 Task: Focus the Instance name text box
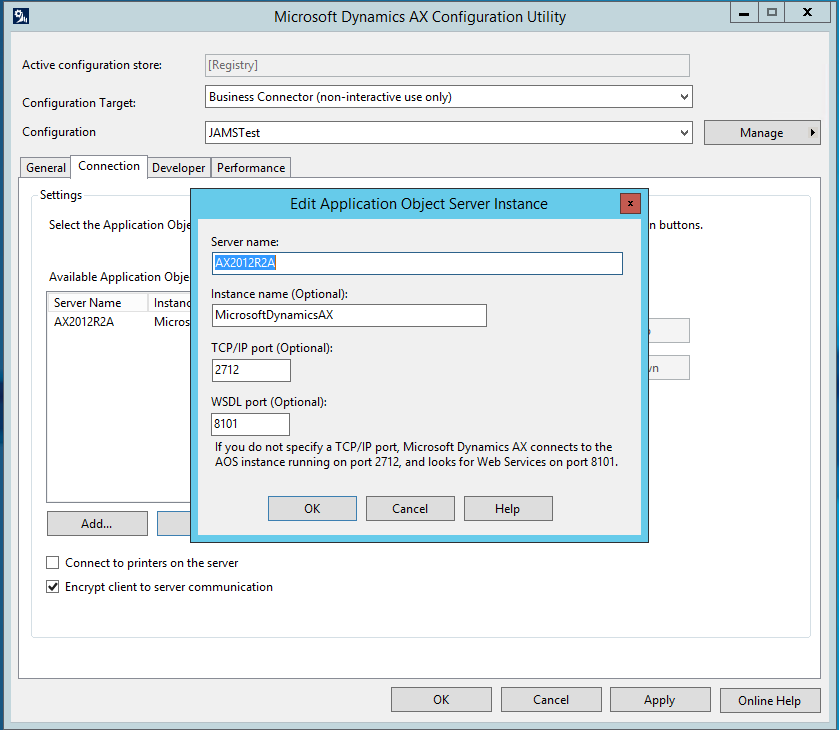pyautogui.click(x=349, y=316)
